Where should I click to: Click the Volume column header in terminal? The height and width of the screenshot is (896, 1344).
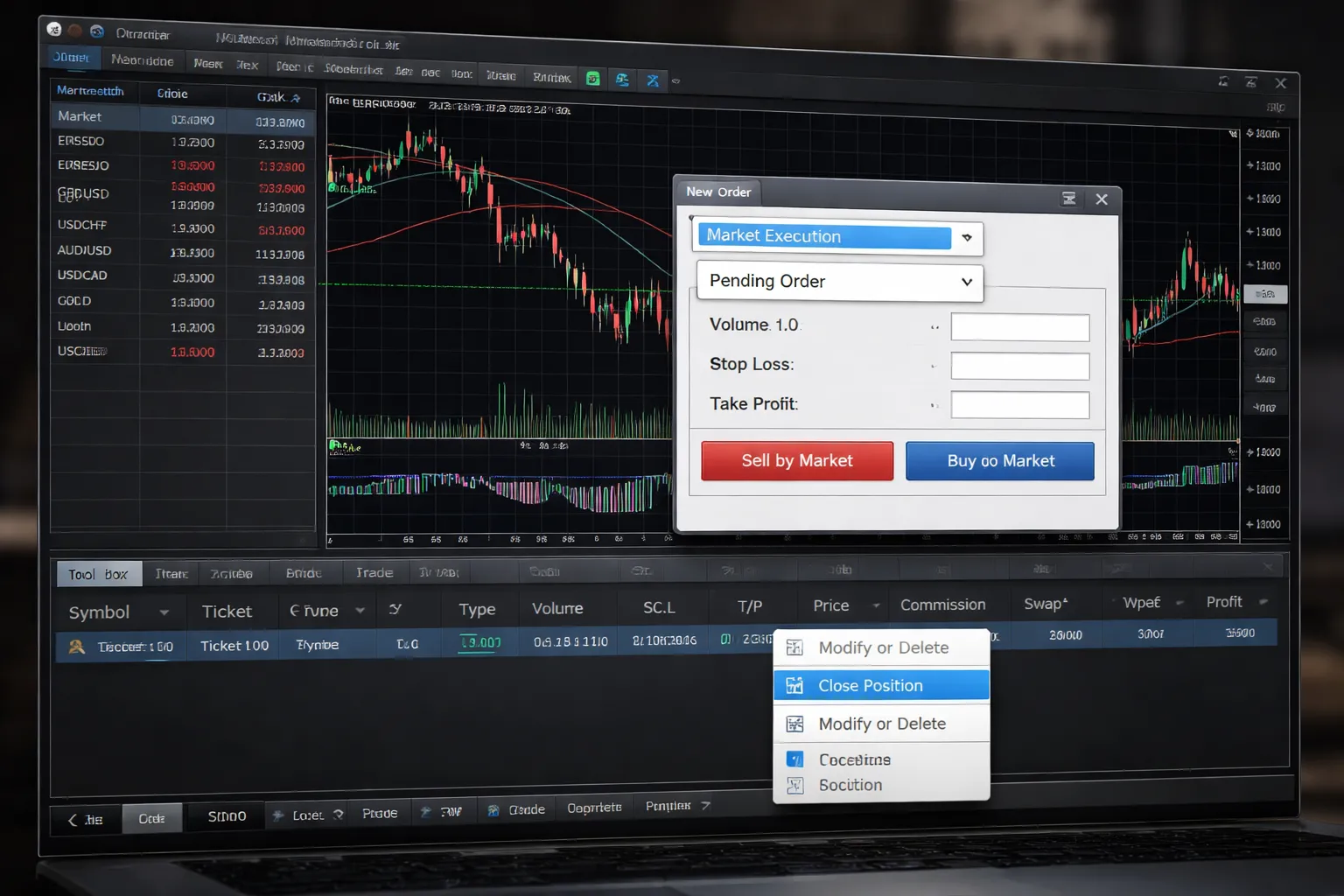click(x=557, y=608)
